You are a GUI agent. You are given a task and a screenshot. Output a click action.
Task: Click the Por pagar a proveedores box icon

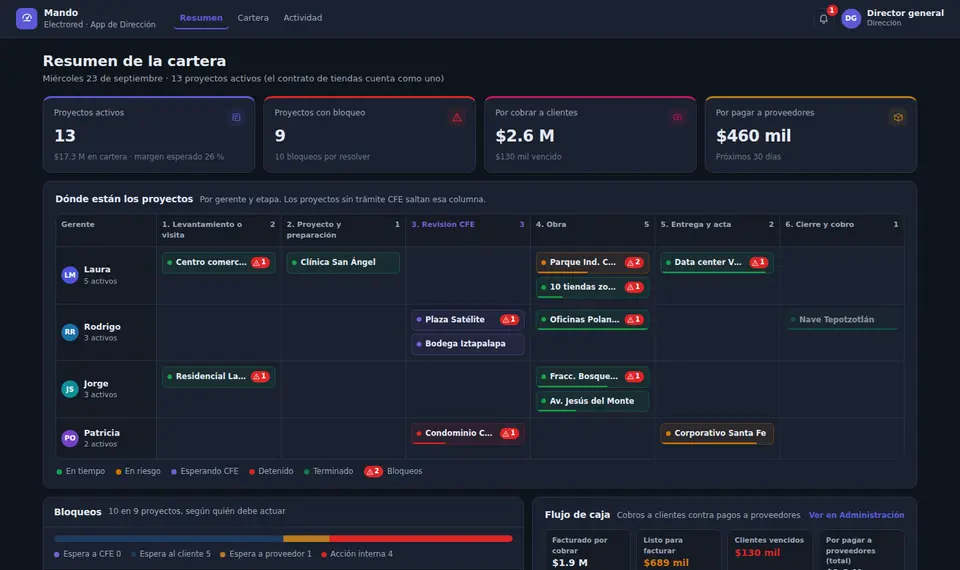(x=898, y=117)
